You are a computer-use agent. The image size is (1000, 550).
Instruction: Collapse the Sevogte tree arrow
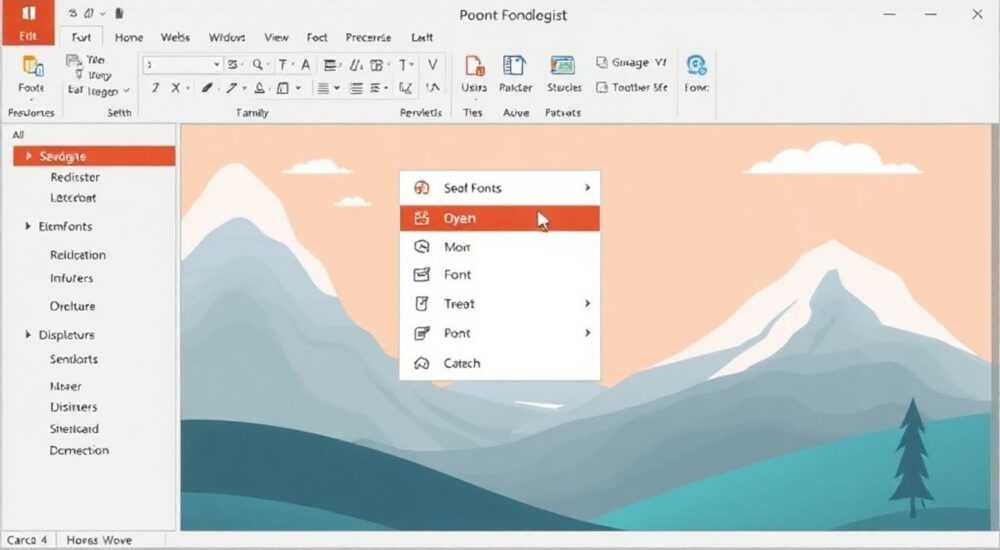coord(28,156)
